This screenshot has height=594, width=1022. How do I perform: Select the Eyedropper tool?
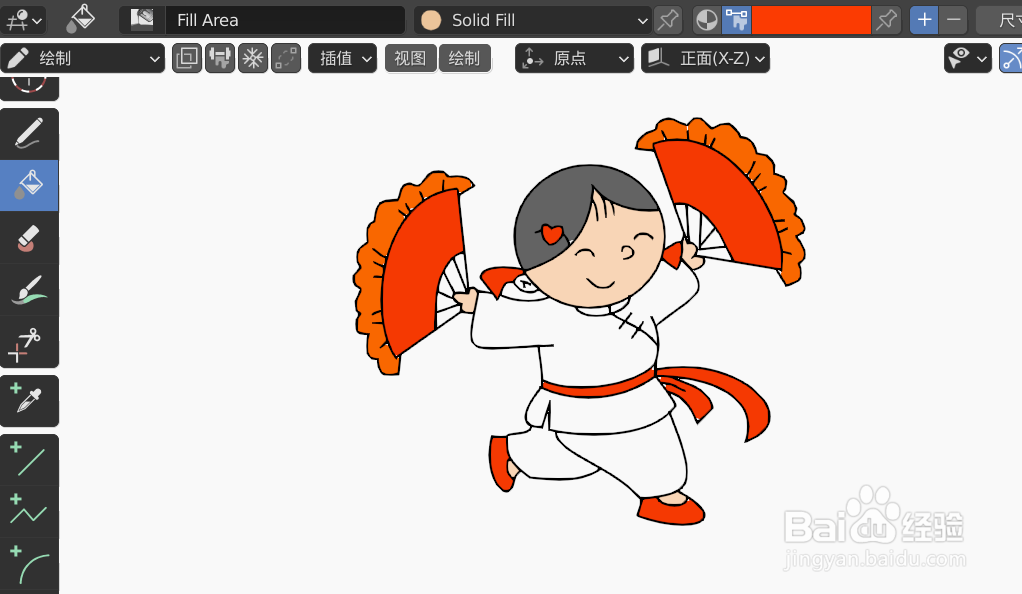(29, 401)
